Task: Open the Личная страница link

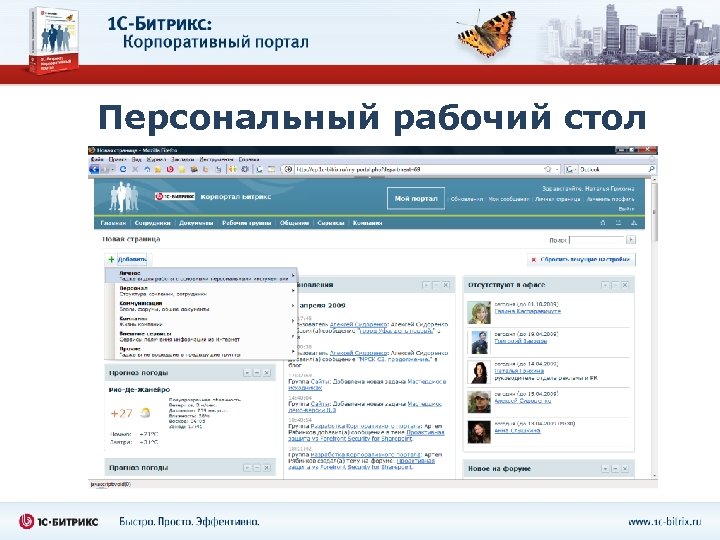Action: point(557,199)
